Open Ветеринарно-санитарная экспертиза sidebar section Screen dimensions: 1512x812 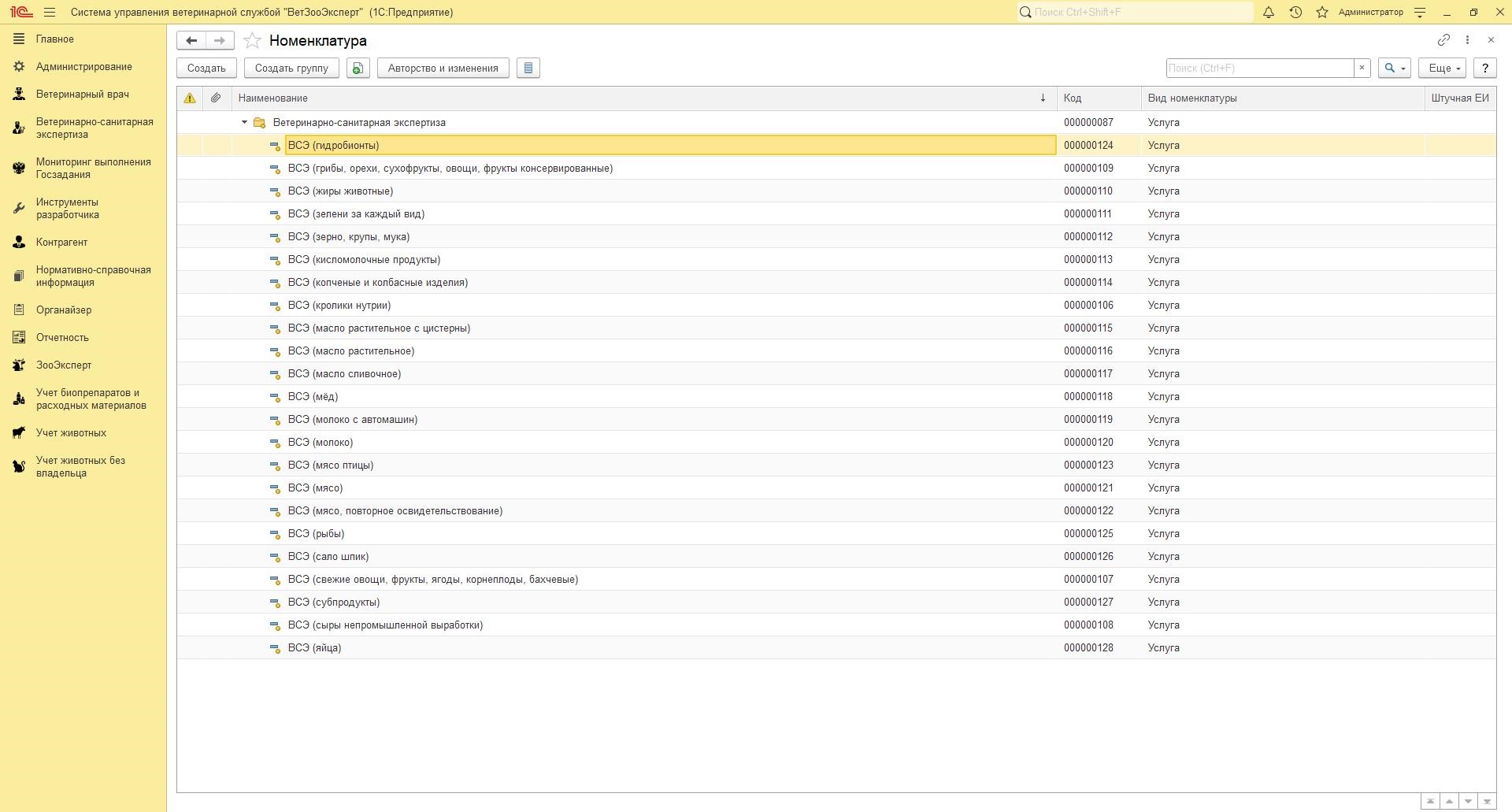[94, 128]
